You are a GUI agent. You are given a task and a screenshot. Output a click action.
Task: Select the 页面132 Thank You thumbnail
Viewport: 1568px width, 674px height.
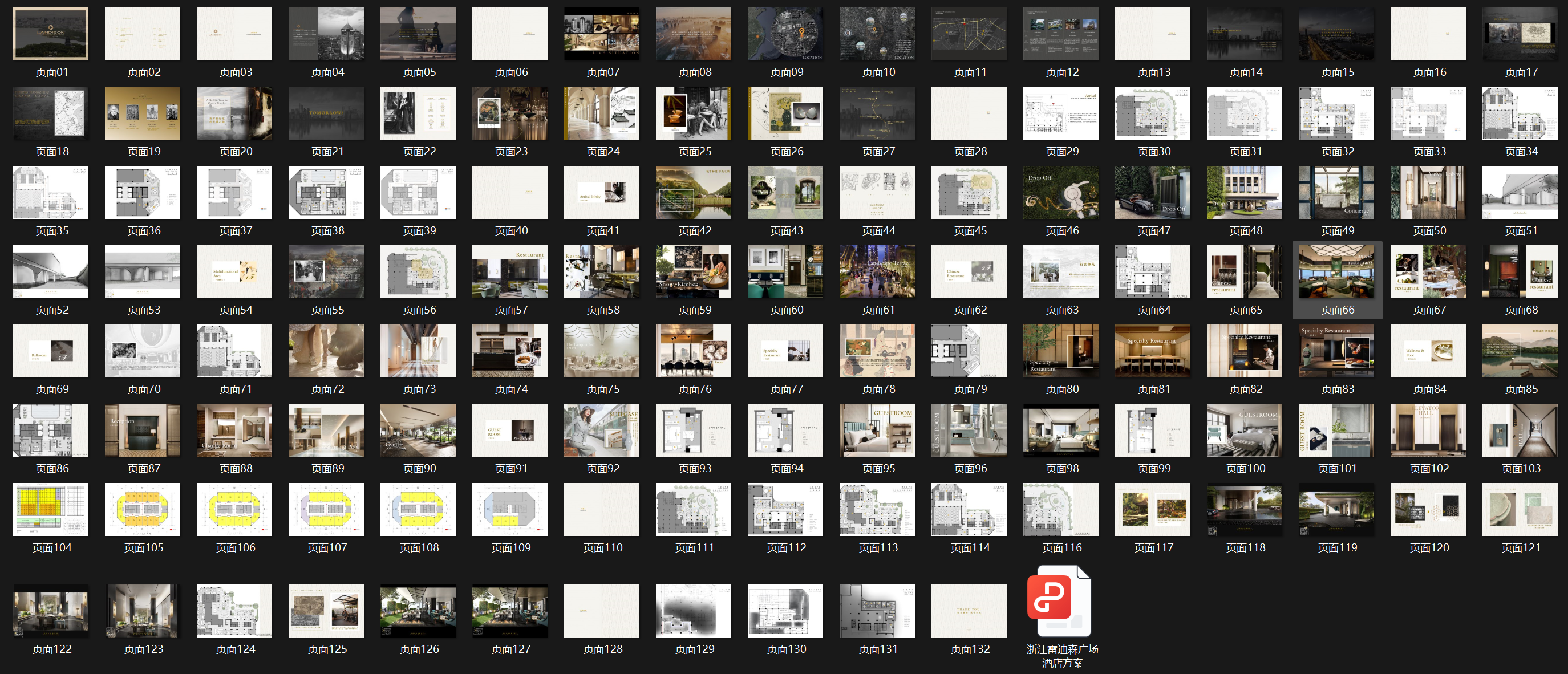(x=969, y=611)
